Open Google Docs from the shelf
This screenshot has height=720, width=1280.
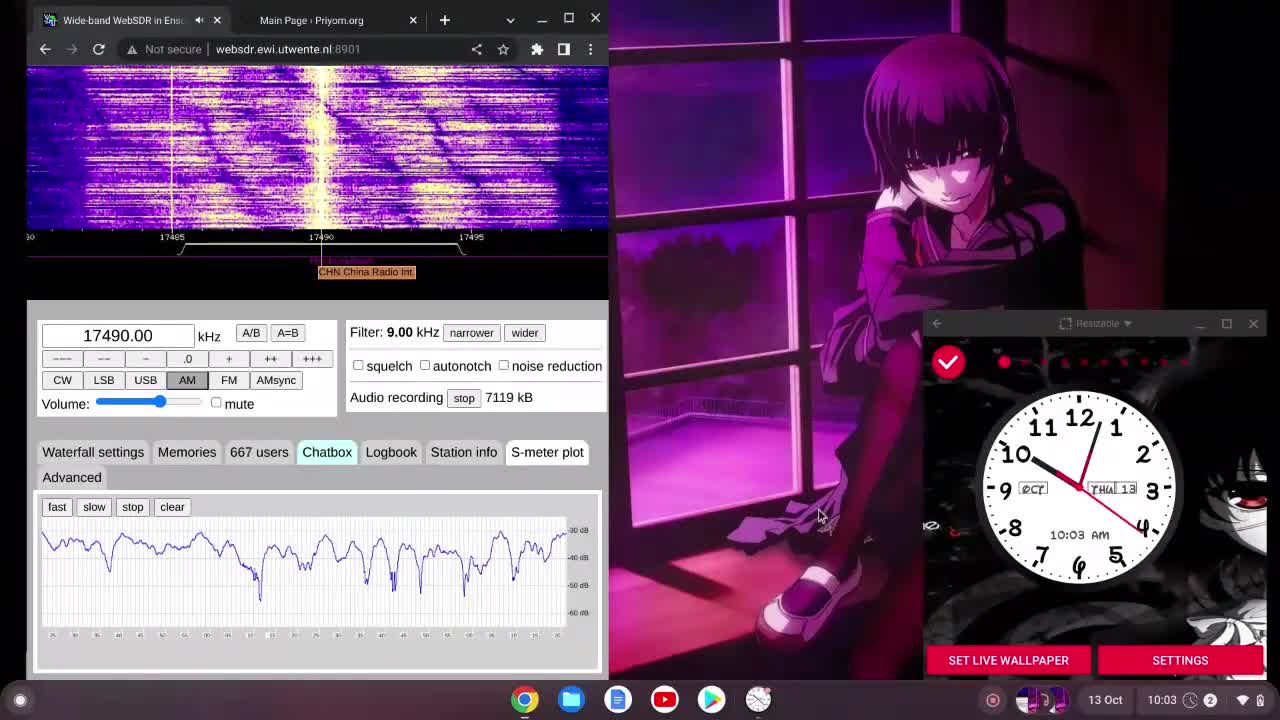point(618,700)
